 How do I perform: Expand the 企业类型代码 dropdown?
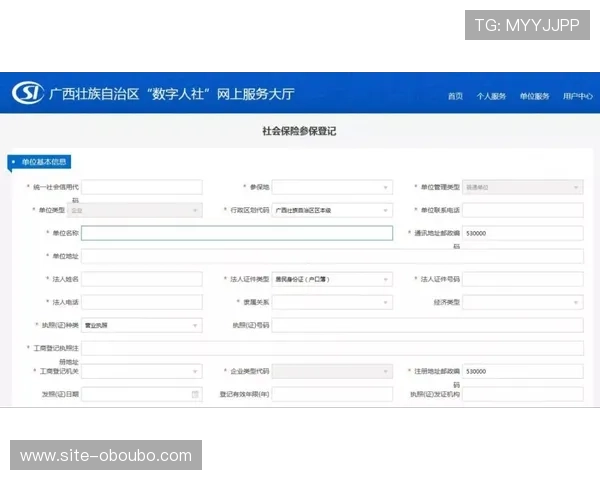coord(332,371)
